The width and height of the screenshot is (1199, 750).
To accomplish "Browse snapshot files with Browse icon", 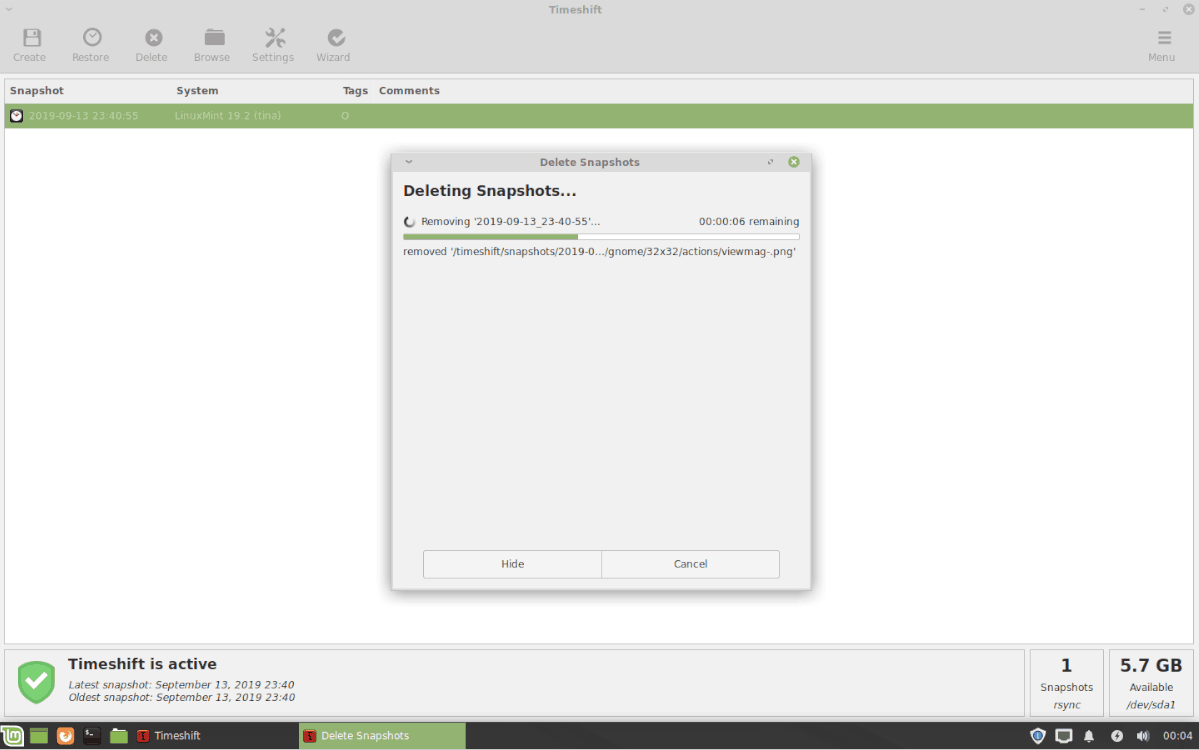I will click(213, 45).
